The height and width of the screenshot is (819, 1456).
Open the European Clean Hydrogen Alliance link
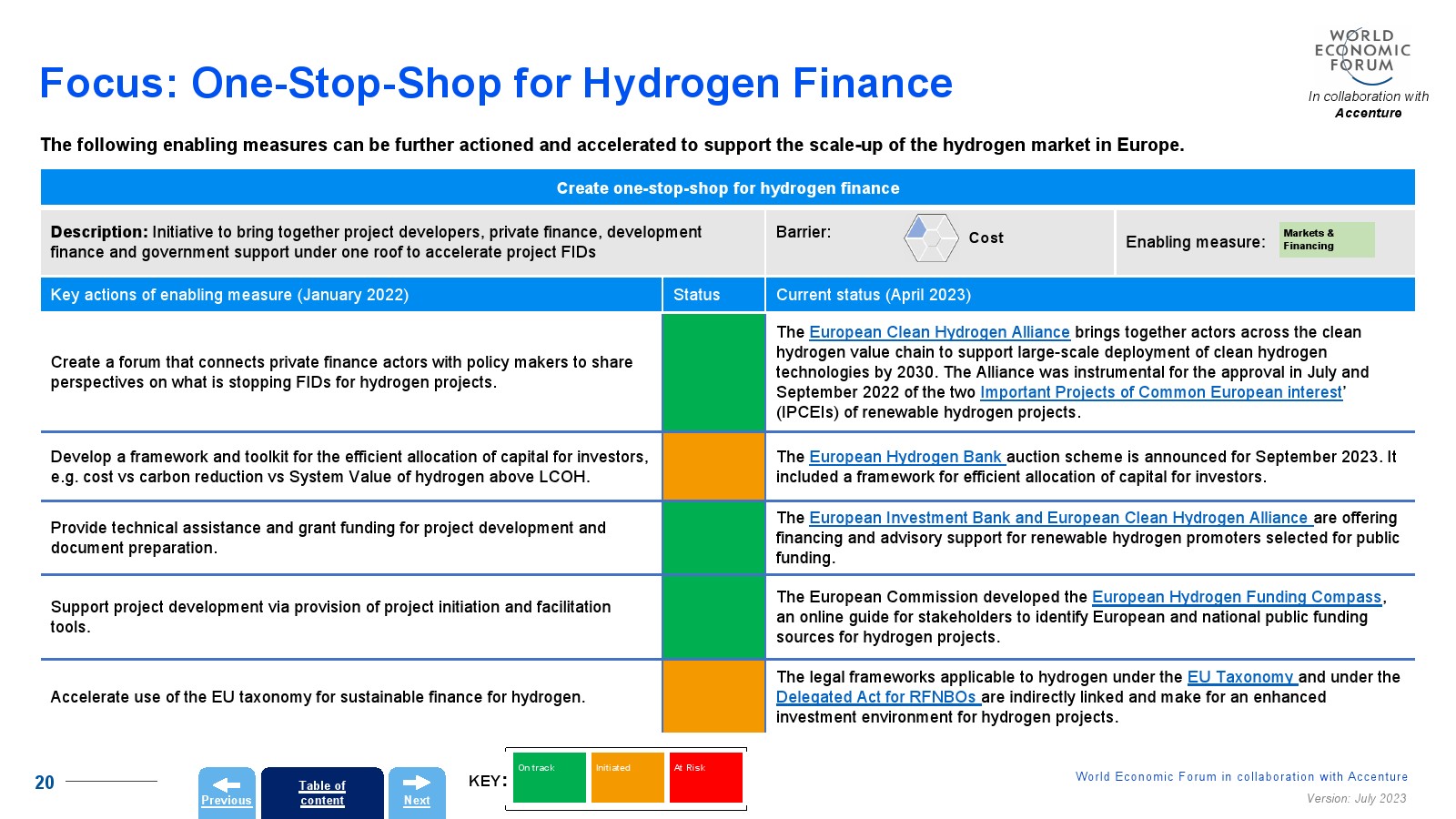tap(939, 332)
